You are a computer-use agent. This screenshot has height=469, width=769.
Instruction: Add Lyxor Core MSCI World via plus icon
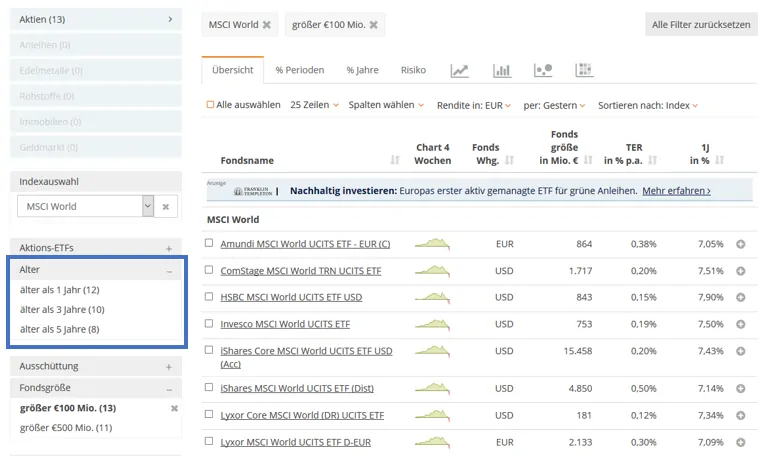(741, 416)
